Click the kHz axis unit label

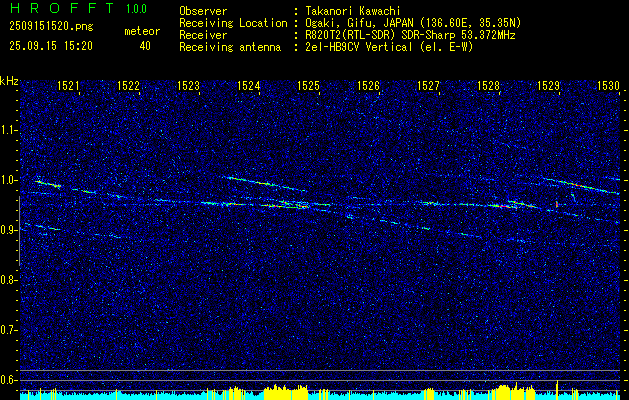9,81
